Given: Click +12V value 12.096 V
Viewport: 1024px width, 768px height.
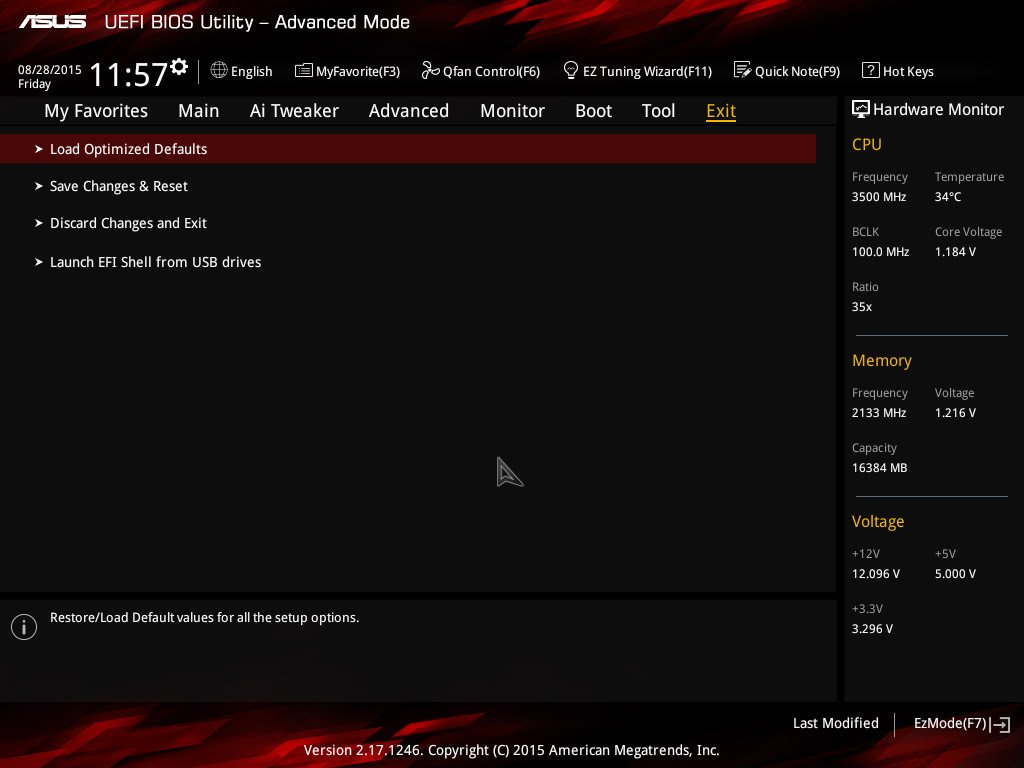Looking at the screenshot, I should point(876,573).
